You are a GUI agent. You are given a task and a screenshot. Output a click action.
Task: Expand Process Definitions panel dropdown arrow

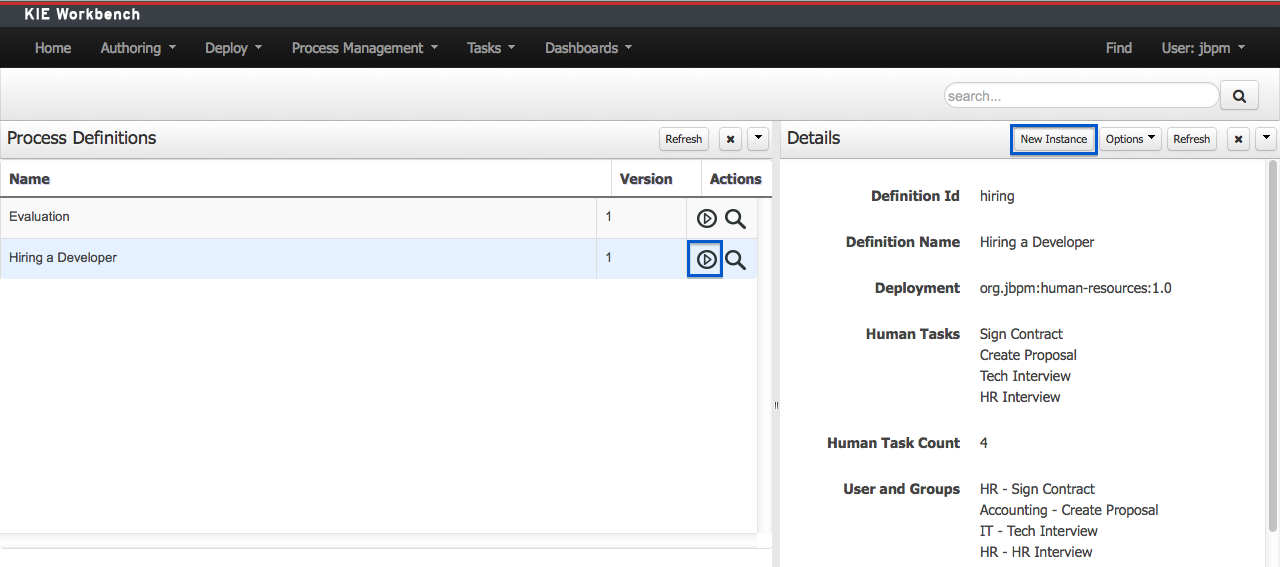click(x=758, y=139)
